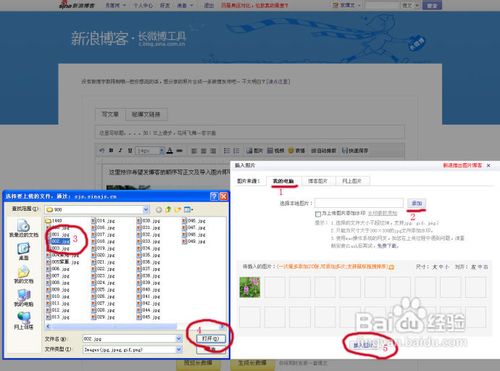This screenshot has width=500, height=371.
Task: Open the view menu dropdown in file dialog toolbar
Action: coord(189,210)
